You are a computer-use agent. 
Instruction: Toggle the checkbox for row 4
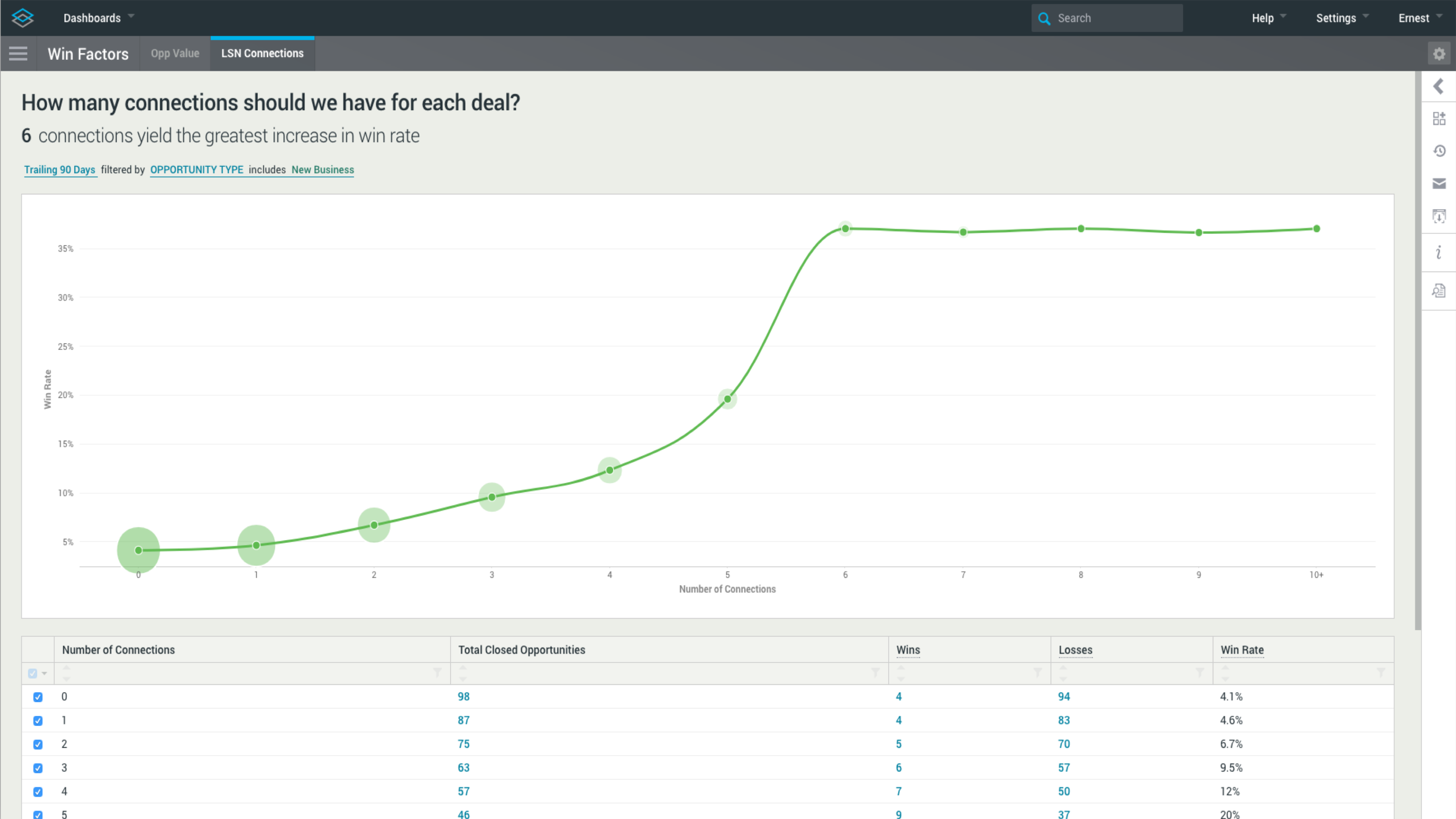click(x=38, y=792)
